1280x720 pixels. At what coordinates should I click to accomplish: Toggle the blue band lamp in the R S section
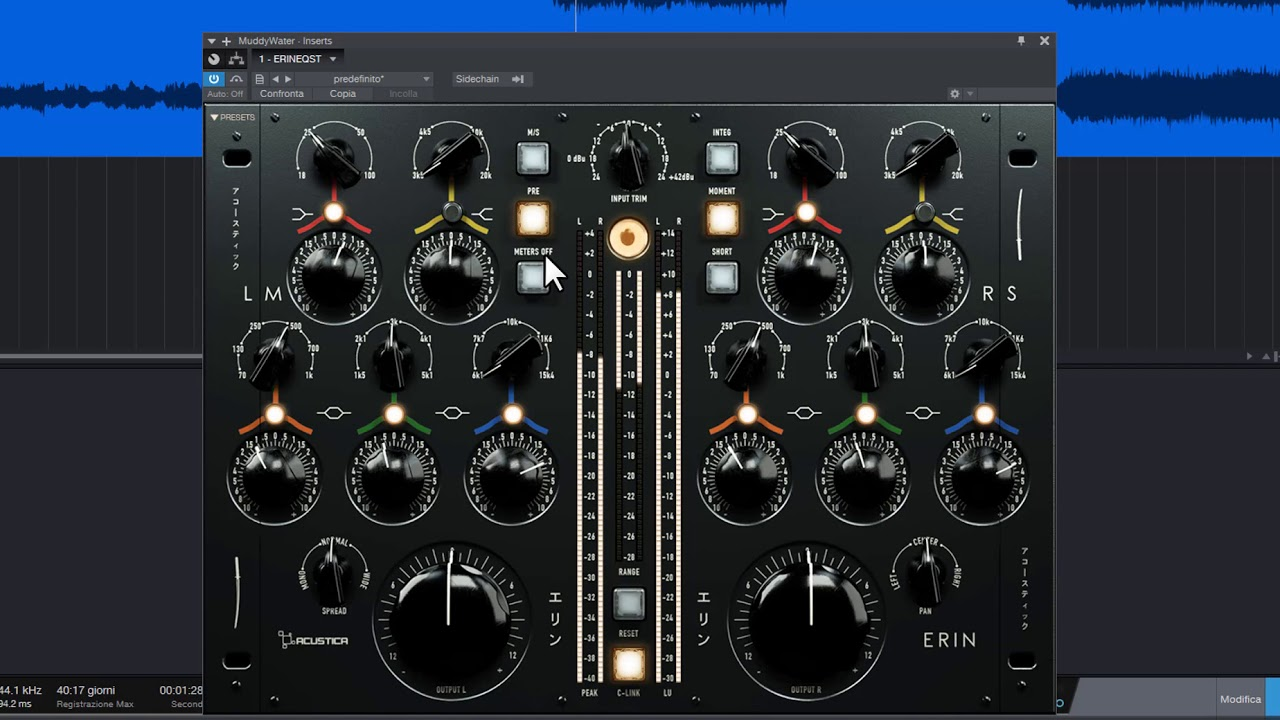[985, 414]
